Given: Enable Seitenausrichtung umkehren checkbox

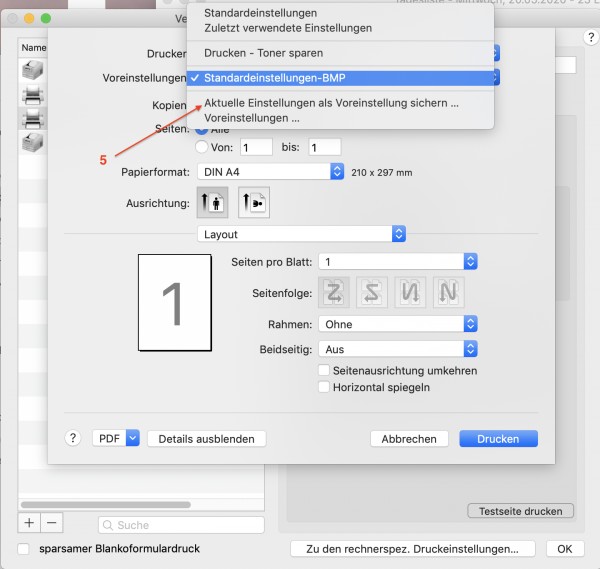Looking at the screenshot, I should tap(324, 370).
